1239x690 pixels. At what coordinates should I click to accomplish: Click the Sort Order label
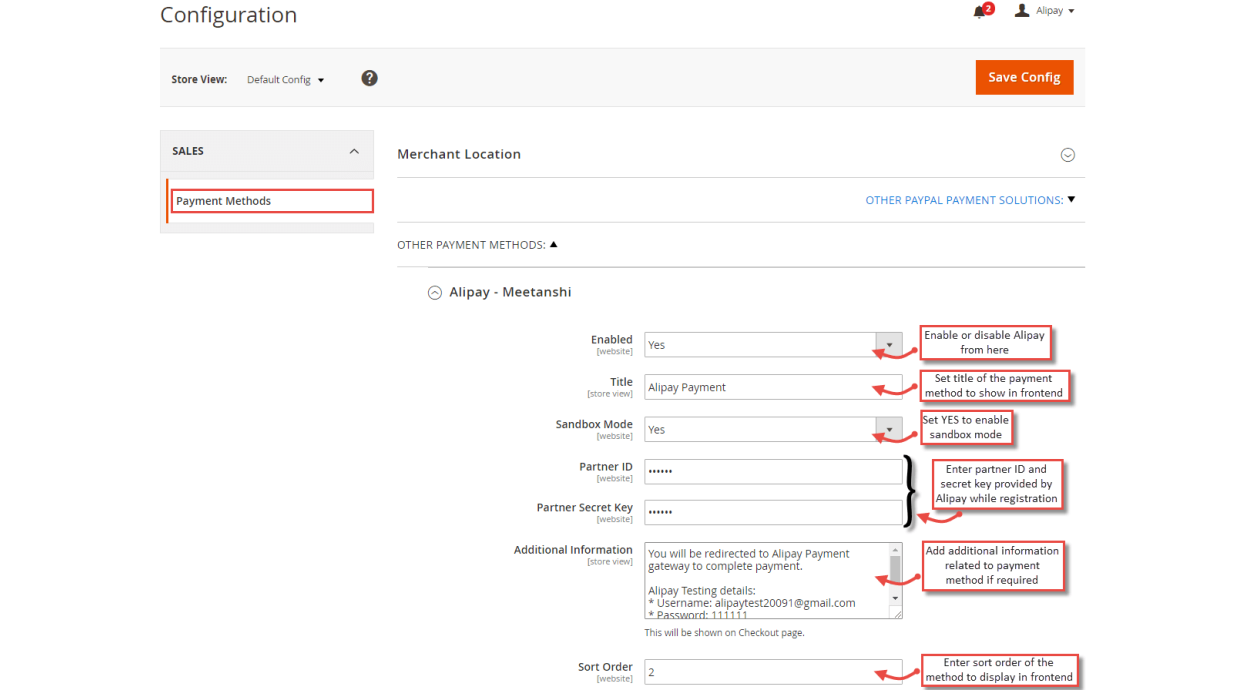tap(605, 667)
